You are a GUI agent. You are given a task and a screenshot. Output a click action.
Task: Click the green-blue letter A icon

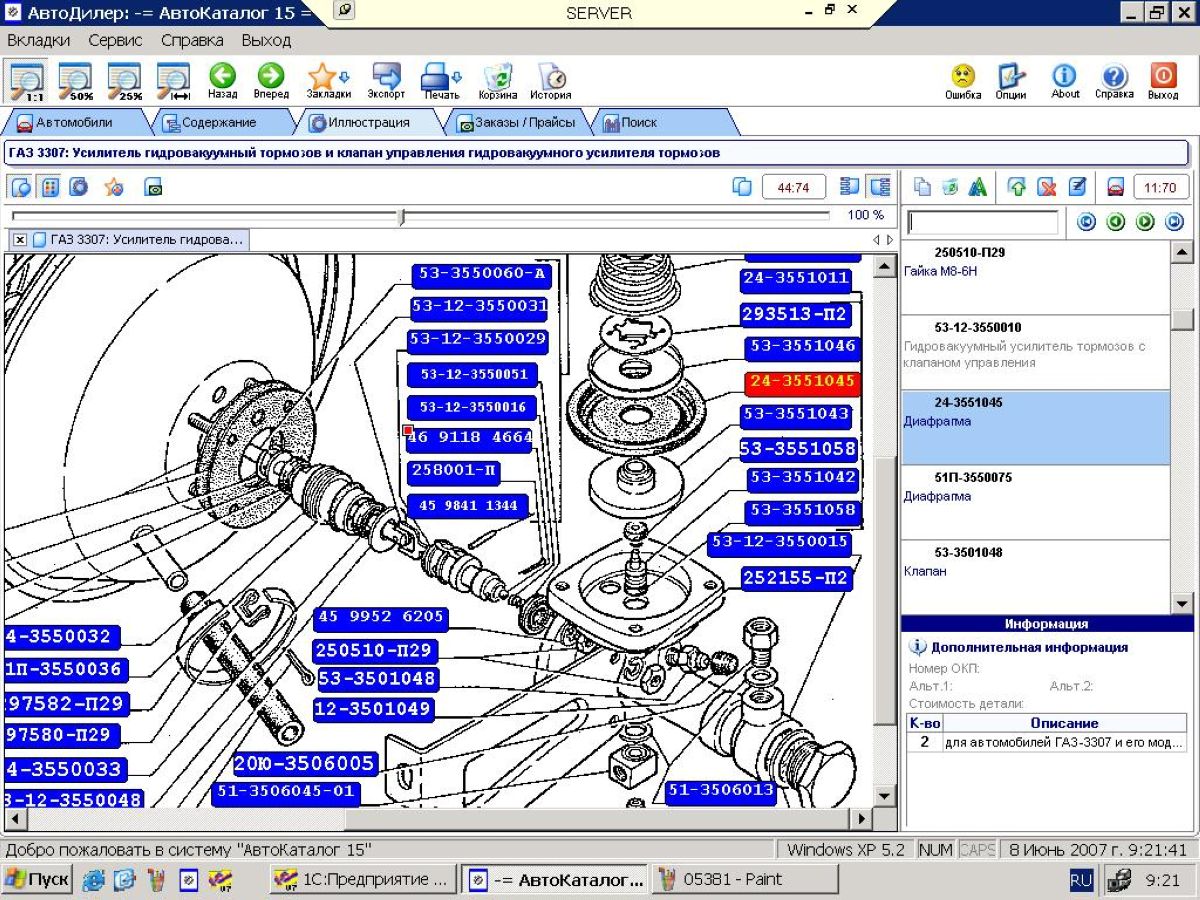[x=978, y=187]
